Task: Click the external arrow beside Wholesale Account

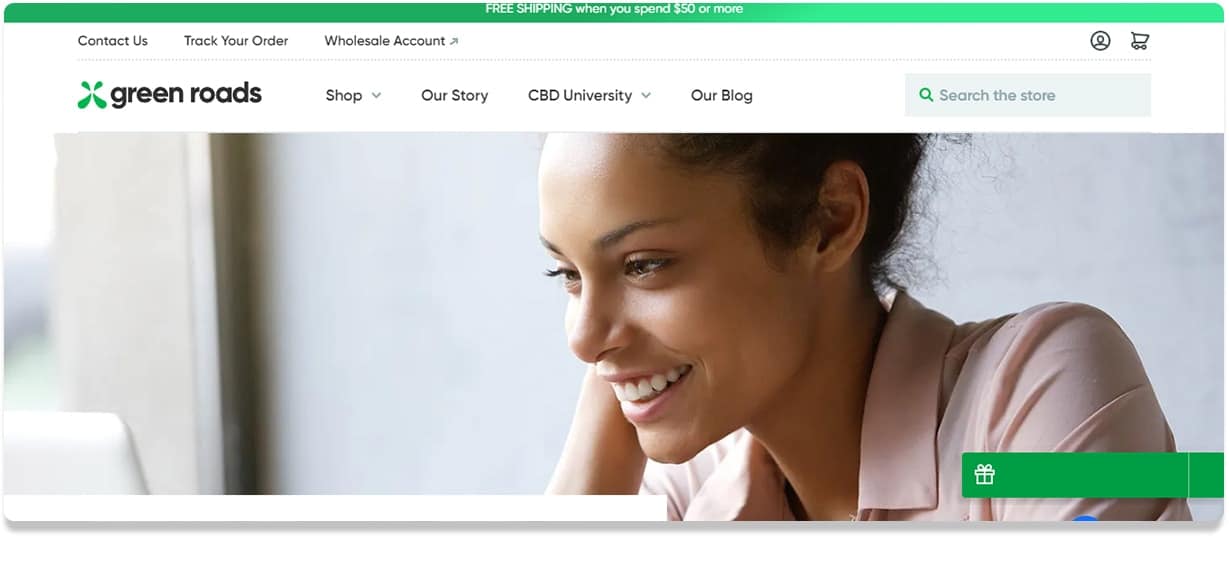Action: [x=454, y=42]
